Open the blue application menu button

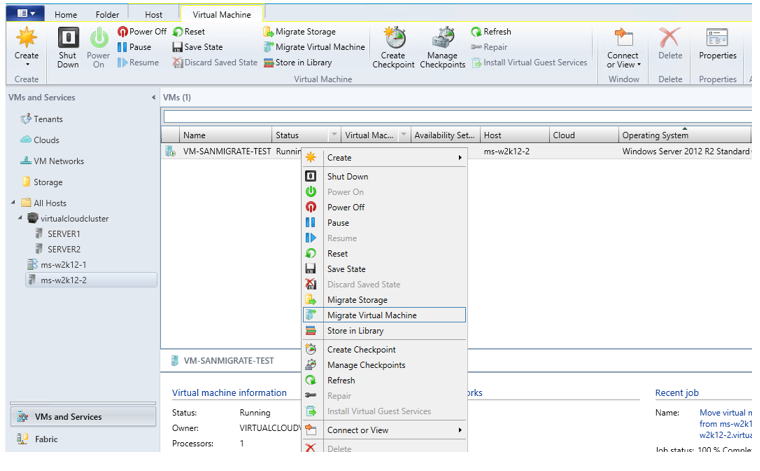(x=25, y=14)
